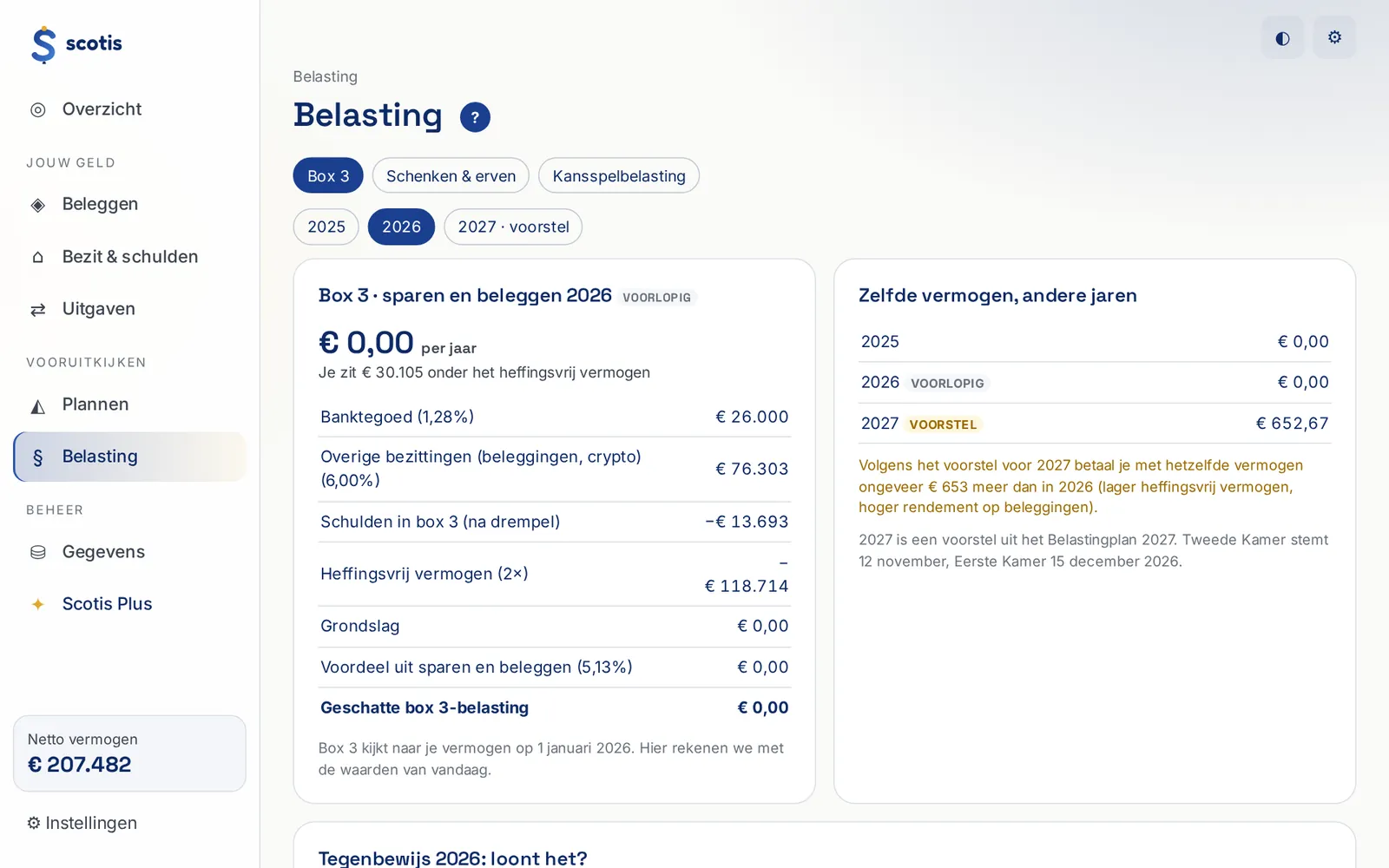Viewport: 1389px width, 868px height.
Task: Click the Belasting section-sign icon
Action: pyautogui.click(x=38, y=457)
